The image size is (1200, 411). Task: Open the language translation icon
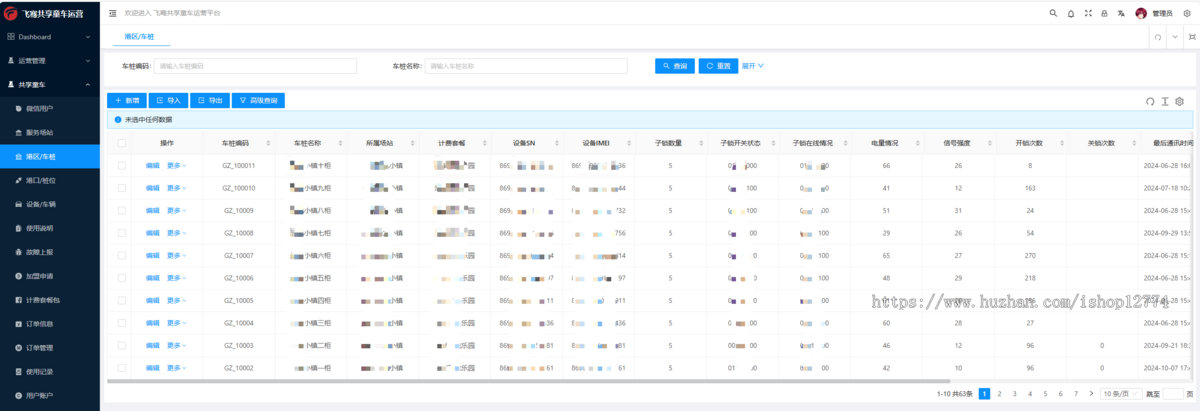1121,13
